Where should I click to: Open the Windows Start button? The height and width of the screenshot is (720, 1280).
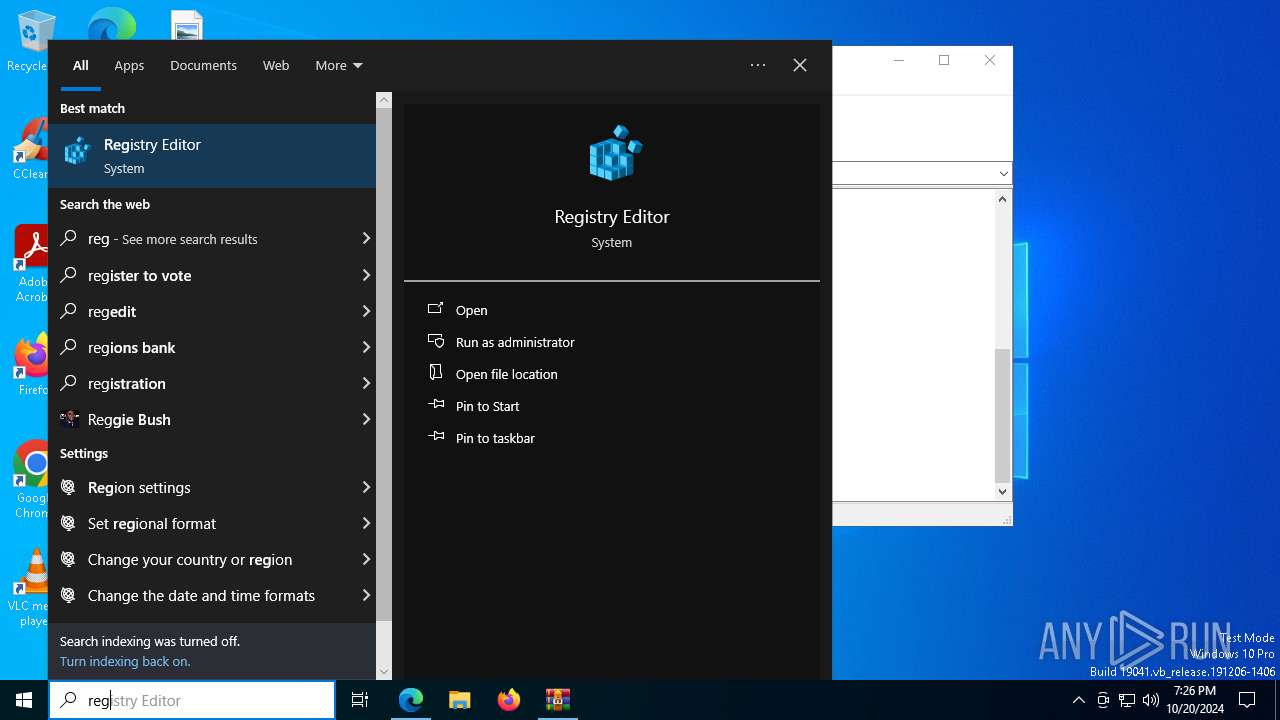pos(24,700)
